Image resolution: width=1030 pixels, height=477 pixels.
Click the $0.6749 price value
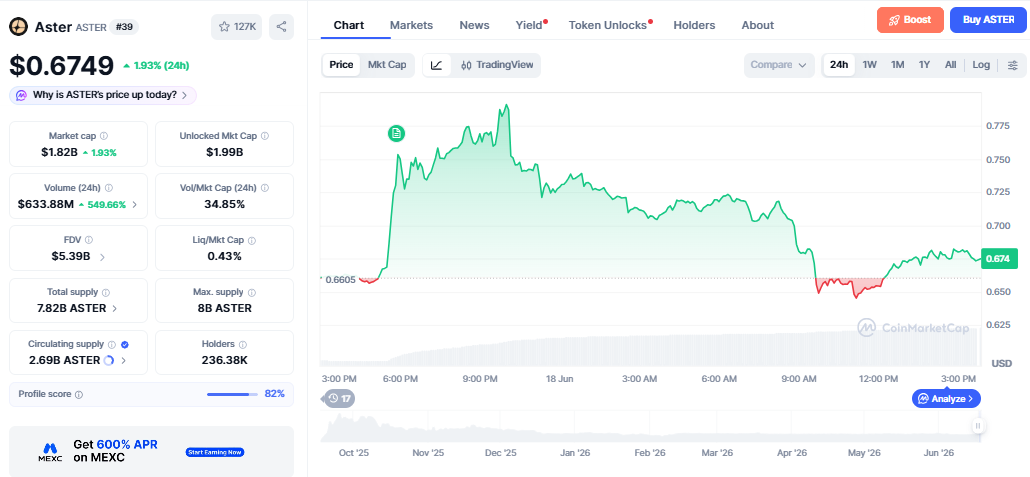[x=62, y=65]
